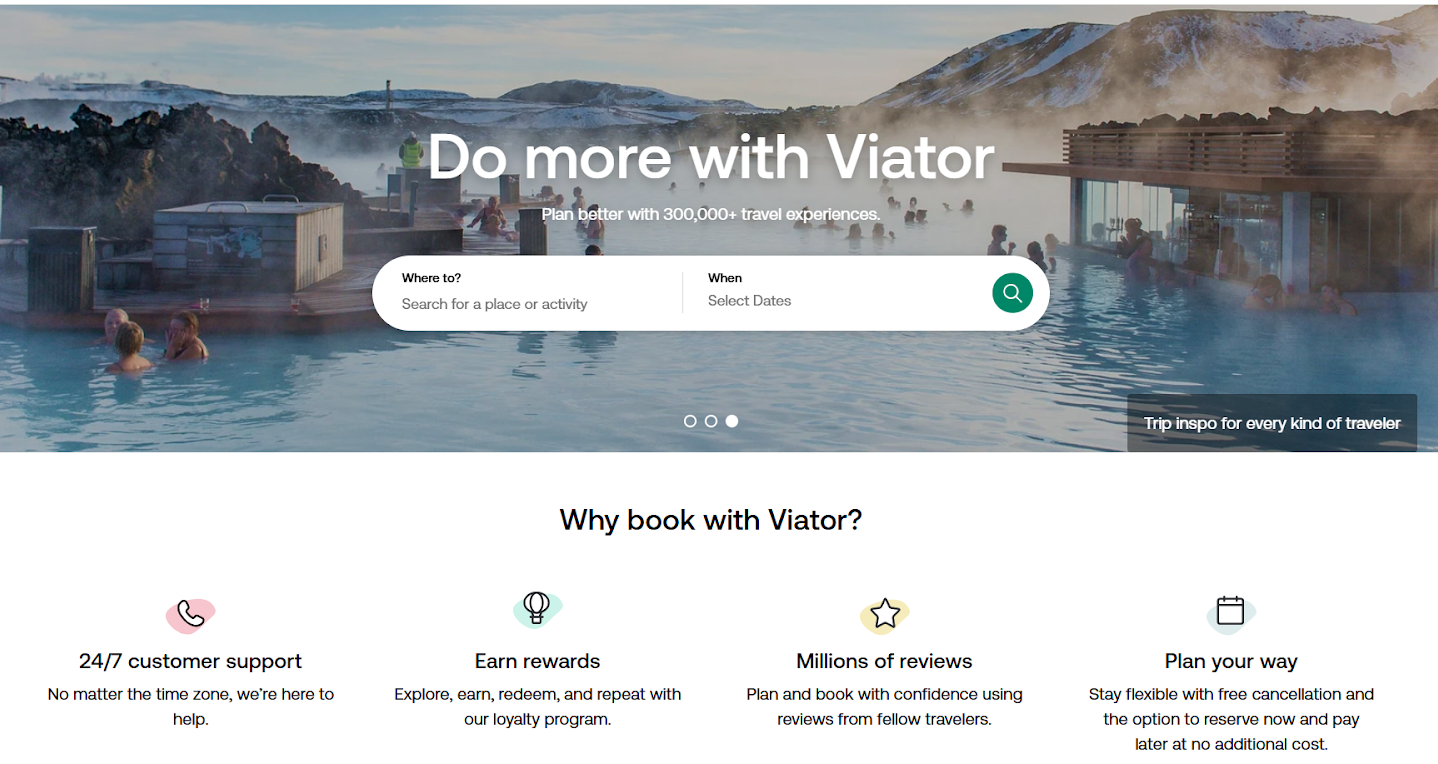1438x764 pixels.
Task: Select the first carousel slide dot
Action: [690, 421]
